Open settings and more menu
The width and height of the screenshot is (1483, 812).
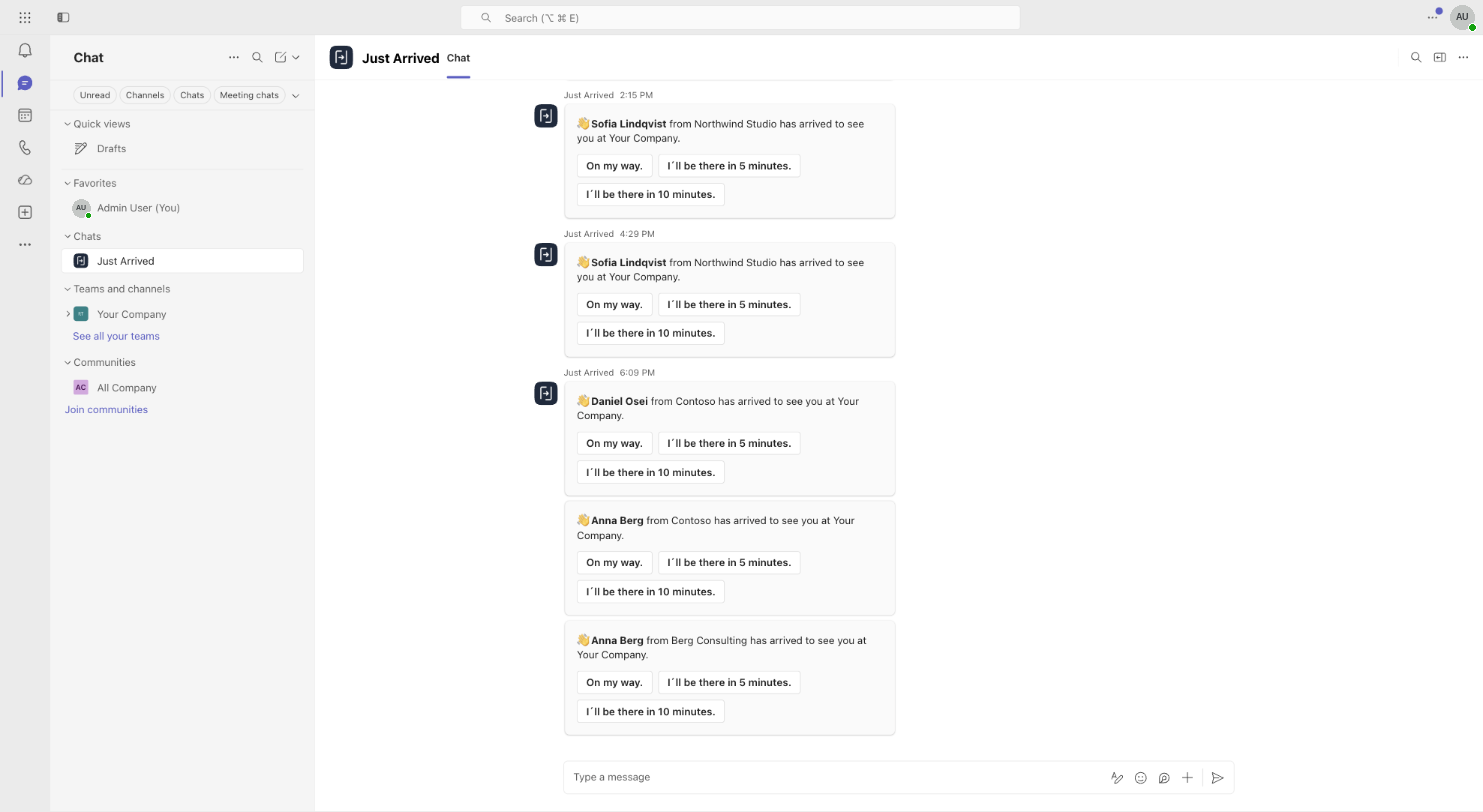coord(1432,18)
